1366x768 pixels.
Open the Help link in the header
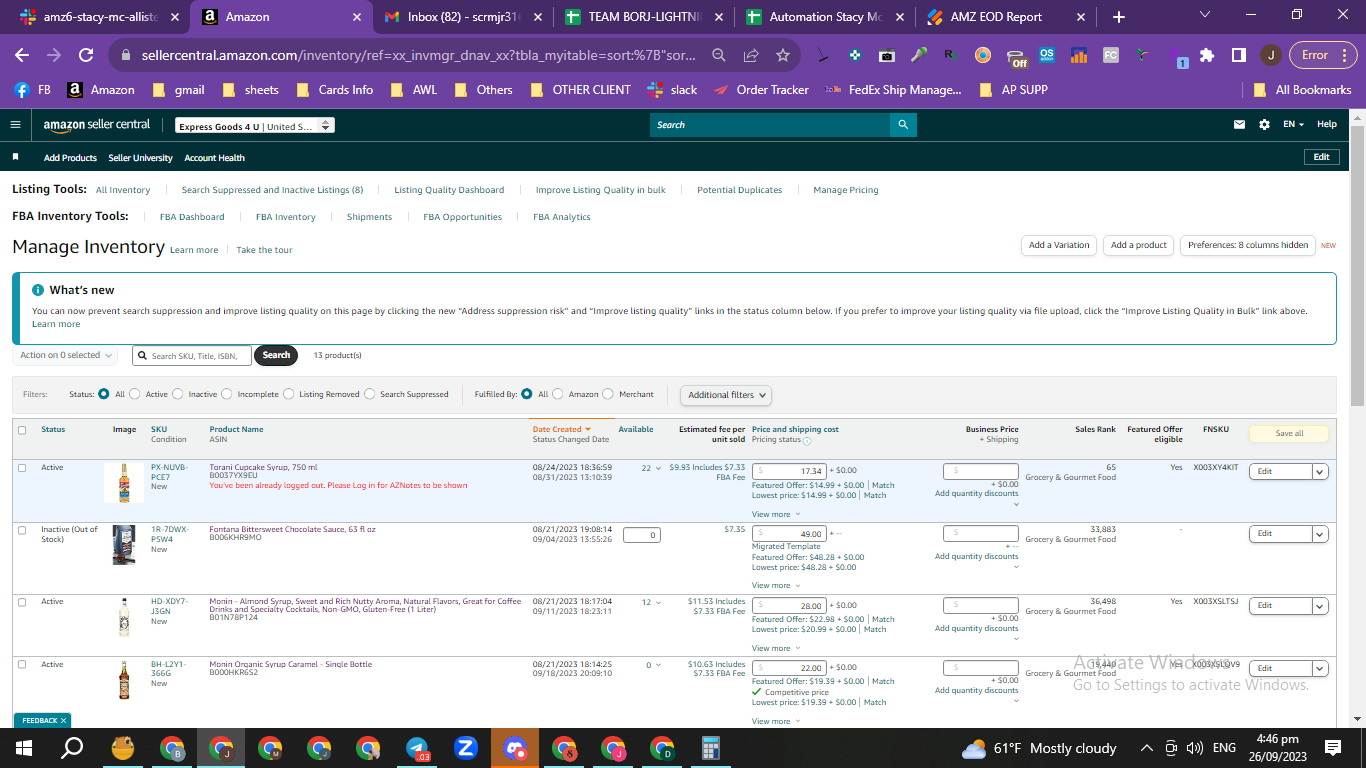[x=1327, y=125]
